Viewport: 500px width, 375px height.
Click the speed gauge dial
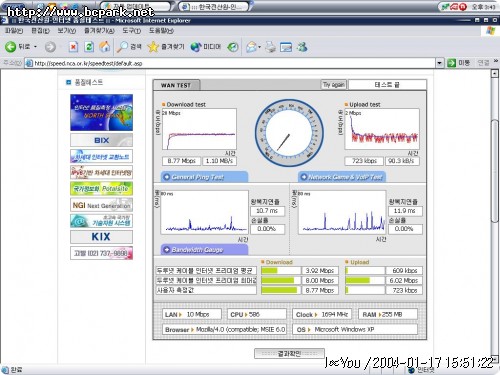coord(289,133)
